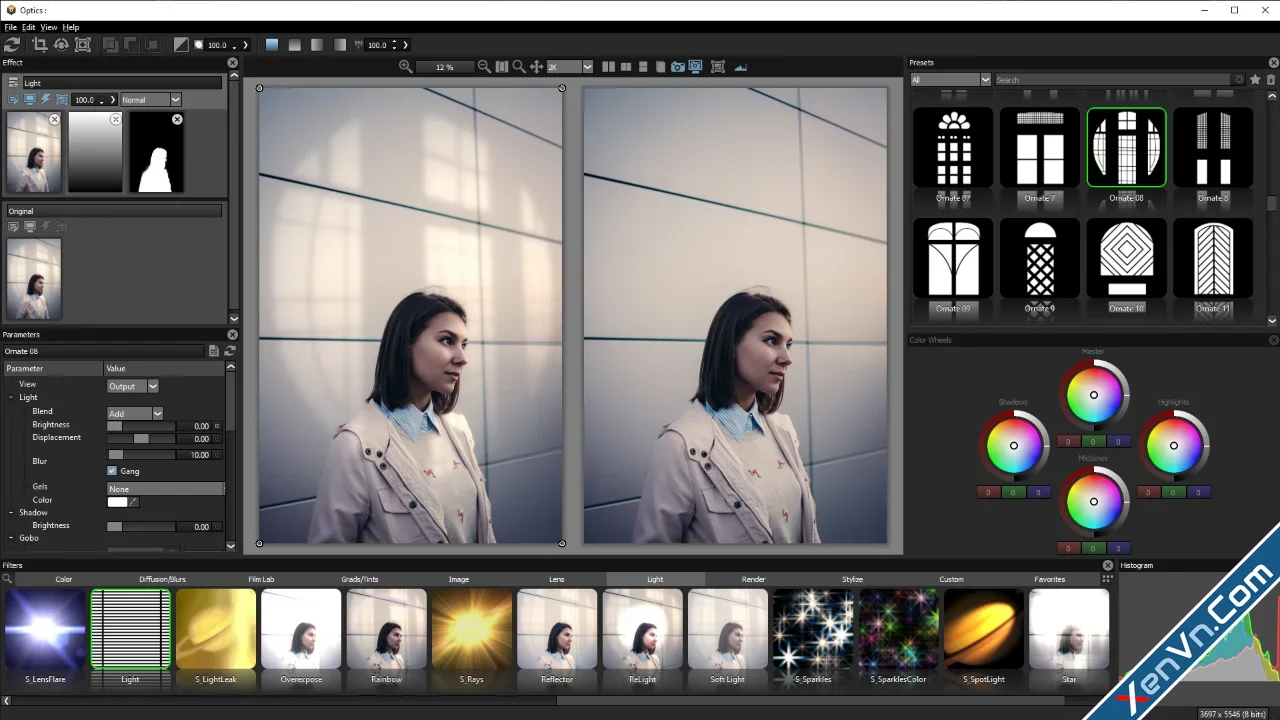This screenshot has height=720, width=1280.
Task: Open the Edit menu
Action: [x=29, y=27]
